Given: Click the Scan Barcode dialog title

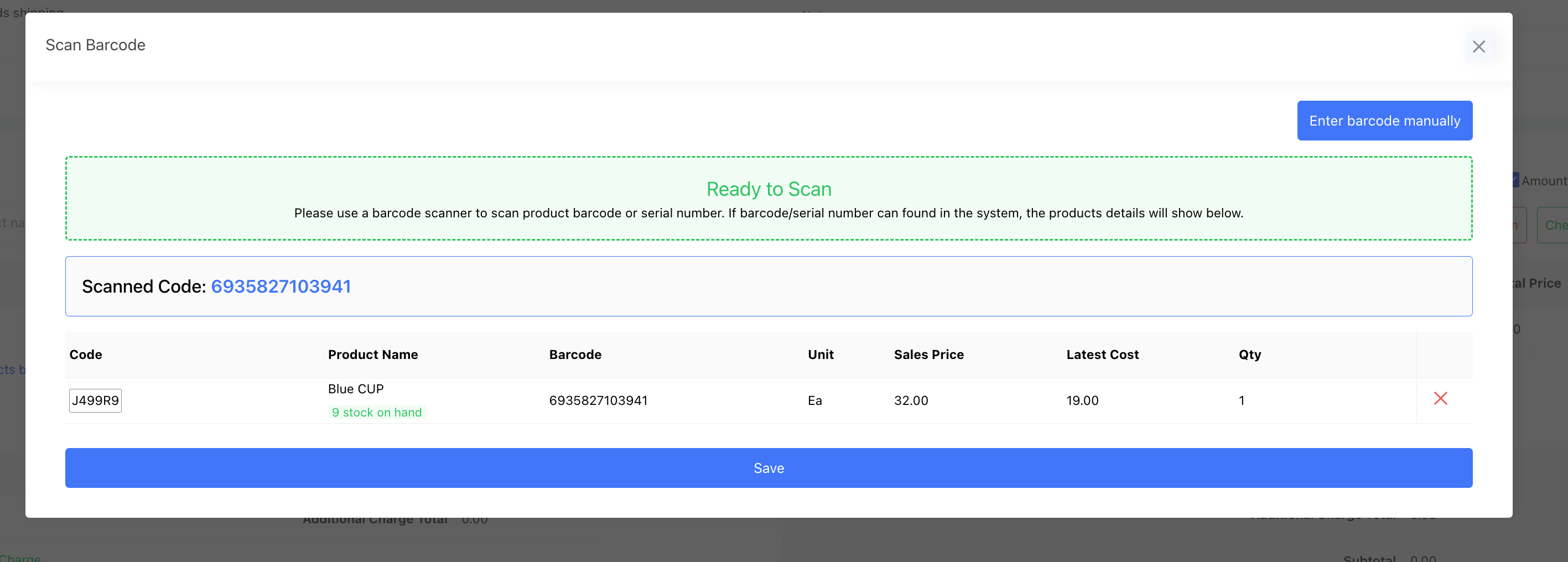Looking at the screenshot, I should [x=95, y=45].
